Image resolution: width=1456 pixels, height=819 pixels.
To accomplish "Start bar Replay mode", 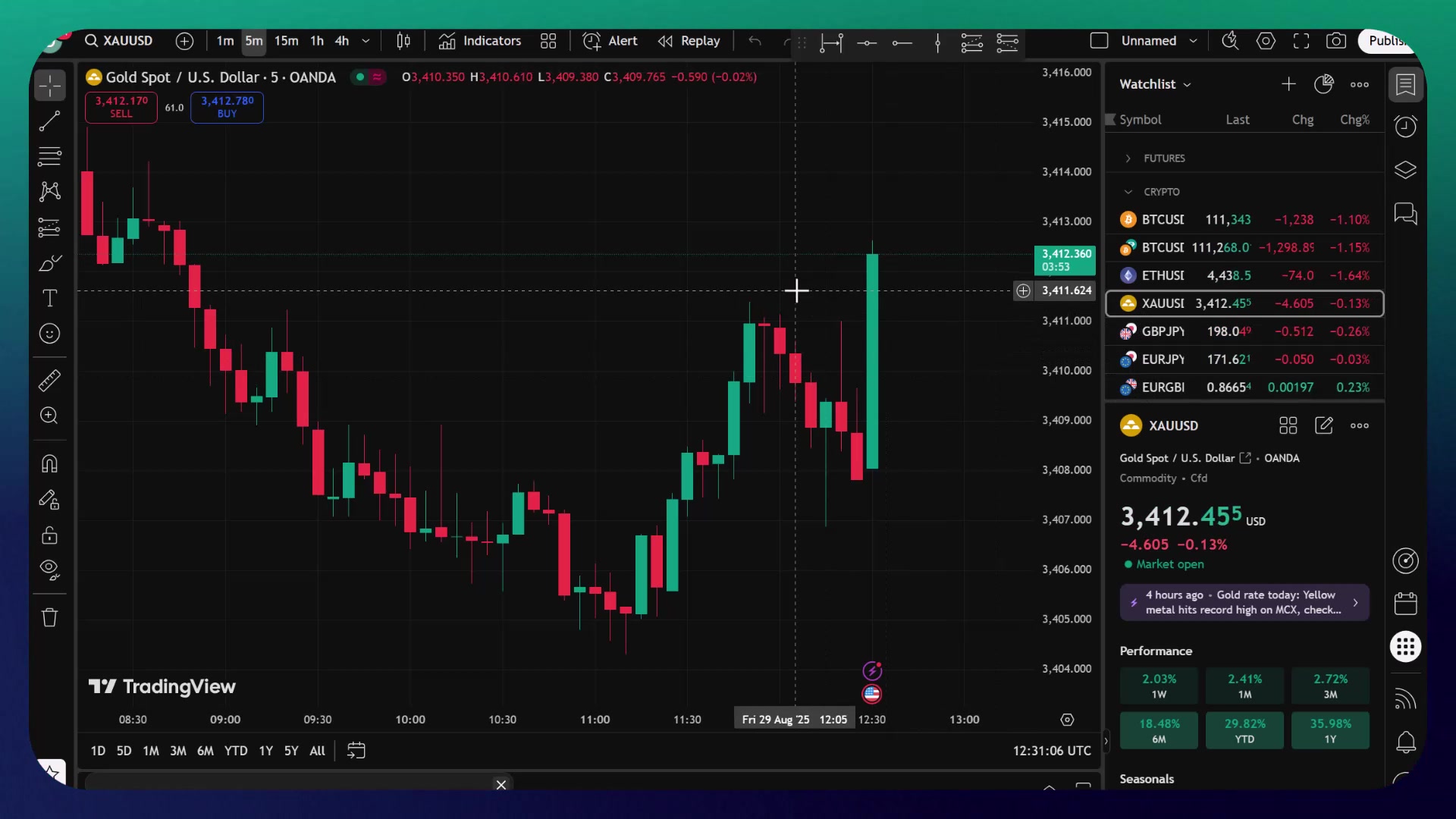I will (x=689, y=41).
